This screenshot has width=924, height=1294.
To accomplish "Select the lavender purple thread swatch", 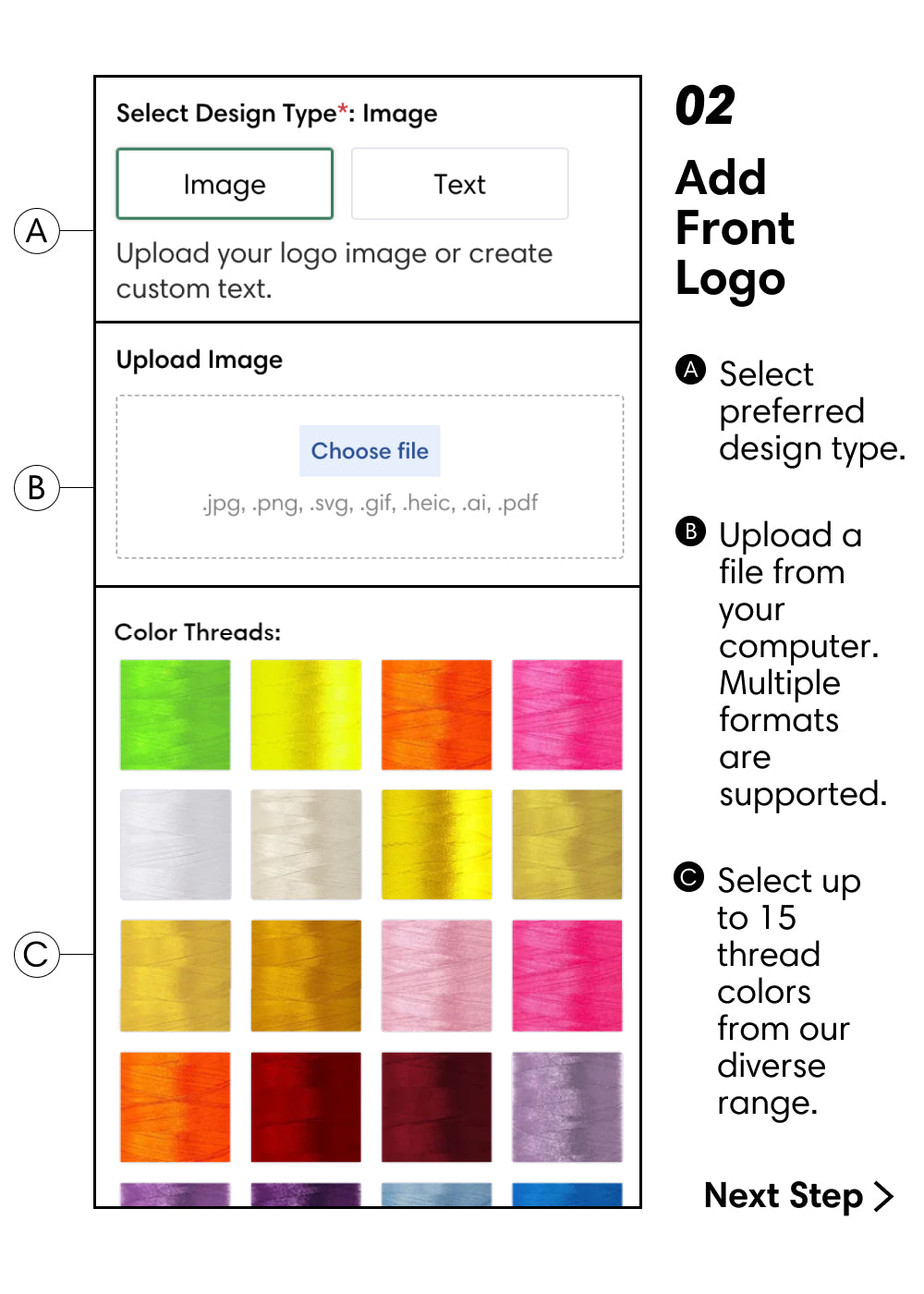I will coord(567,1107).
